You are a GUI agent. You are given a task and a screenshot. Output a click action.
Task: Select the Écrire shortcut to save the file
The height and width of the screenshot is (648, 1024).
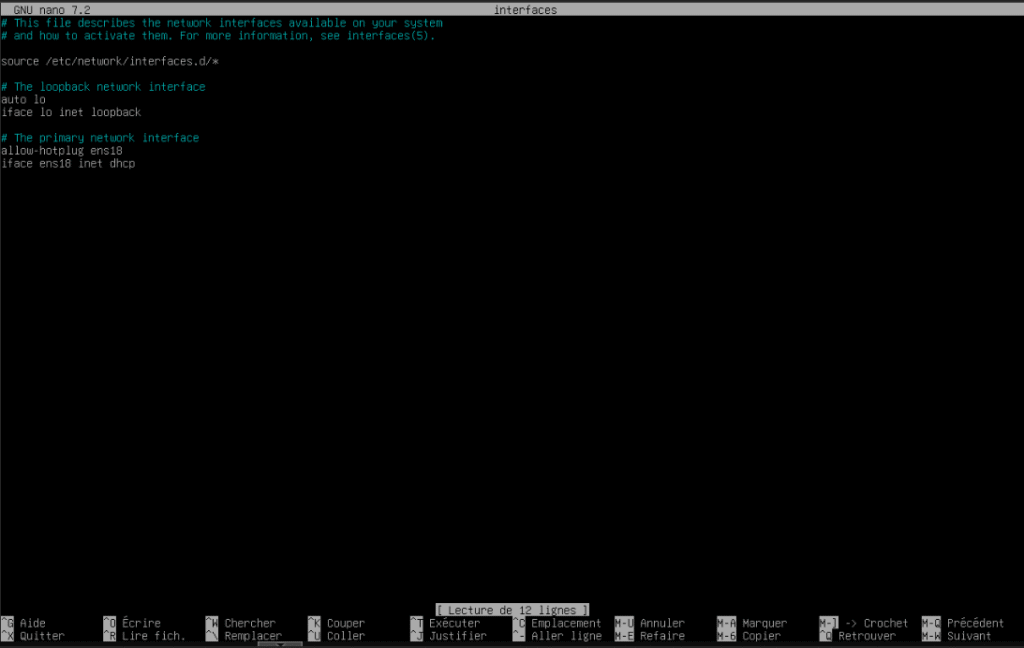[x=140, y=623]
